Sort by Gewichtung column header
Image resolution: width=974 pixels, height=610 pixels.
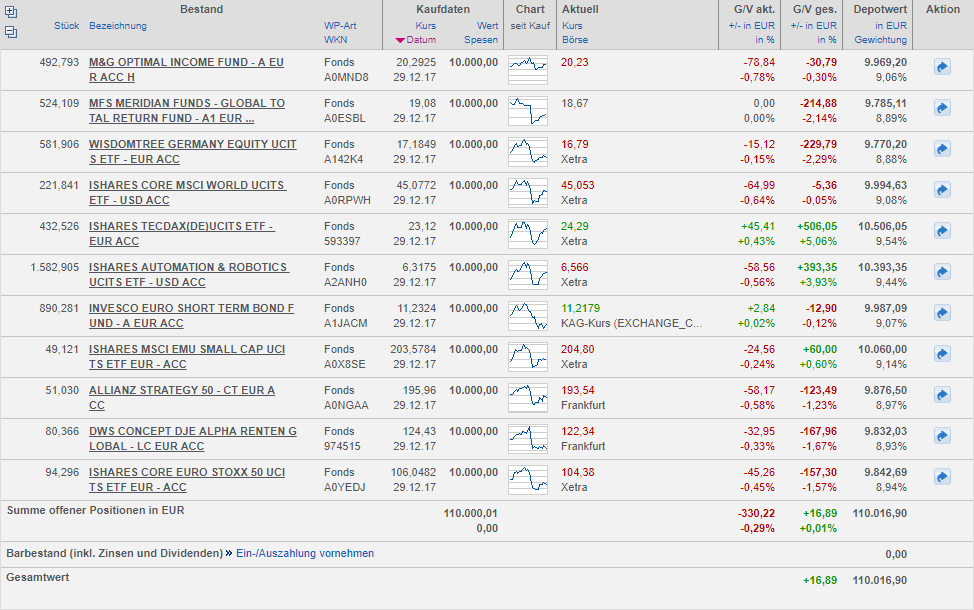click(880, 40)
